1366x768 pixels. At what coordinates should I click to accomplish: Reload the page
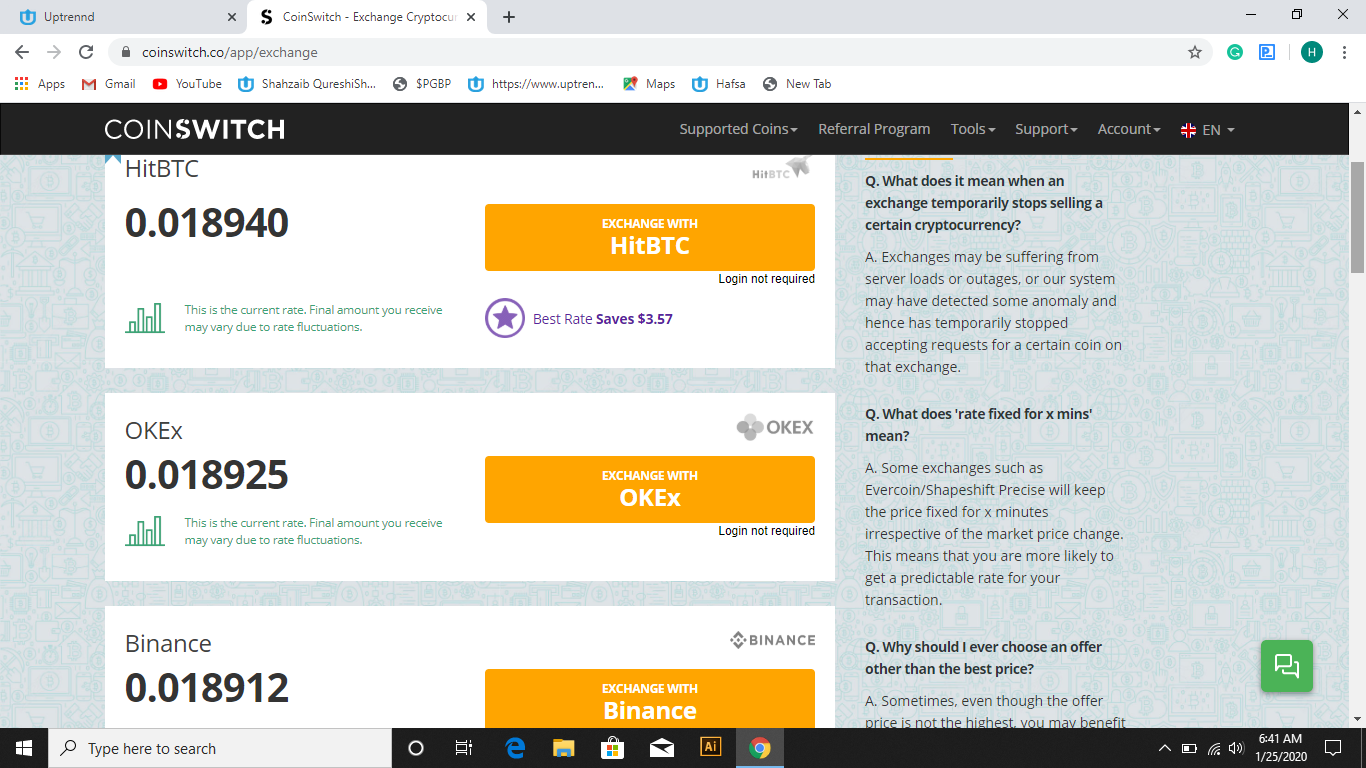(86, 52)
